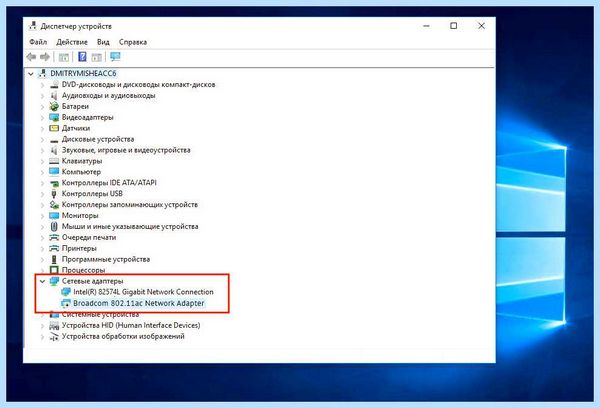Screen dimensions: 600x408
Task: Select Мыши и иные указывающие устройства
Action: (130, 227)
